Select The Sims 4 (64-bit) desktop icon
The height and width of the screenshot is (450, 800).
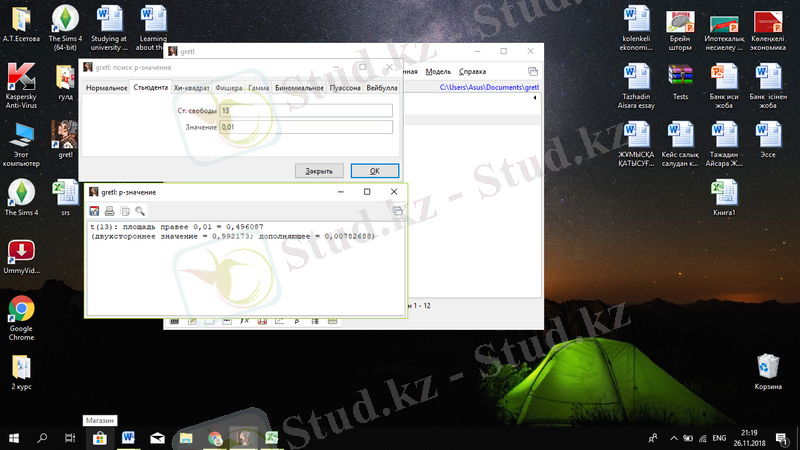[x=65, y=28]
